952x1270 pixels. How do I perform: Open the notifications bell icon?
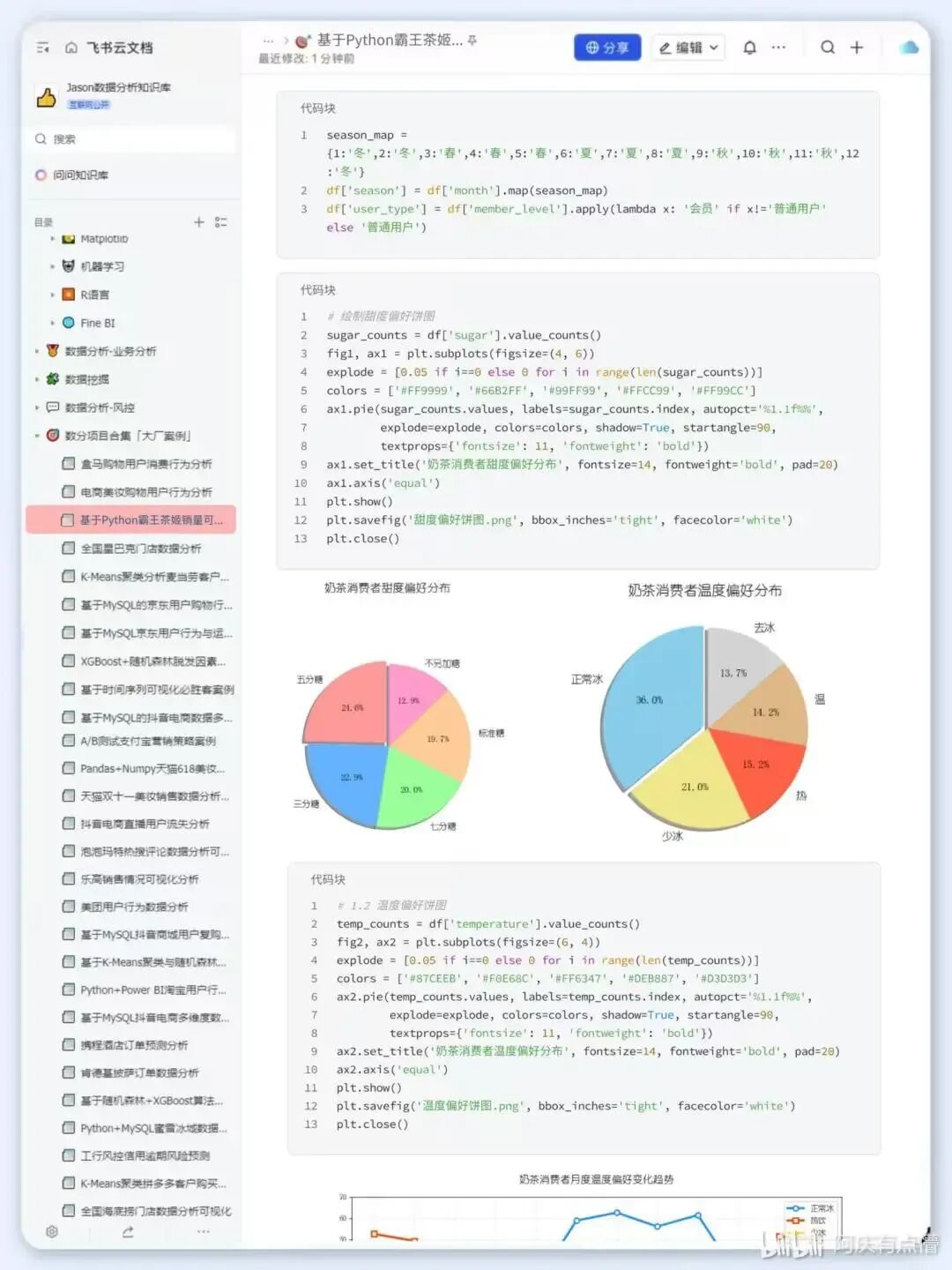click(x=749, y=48)
